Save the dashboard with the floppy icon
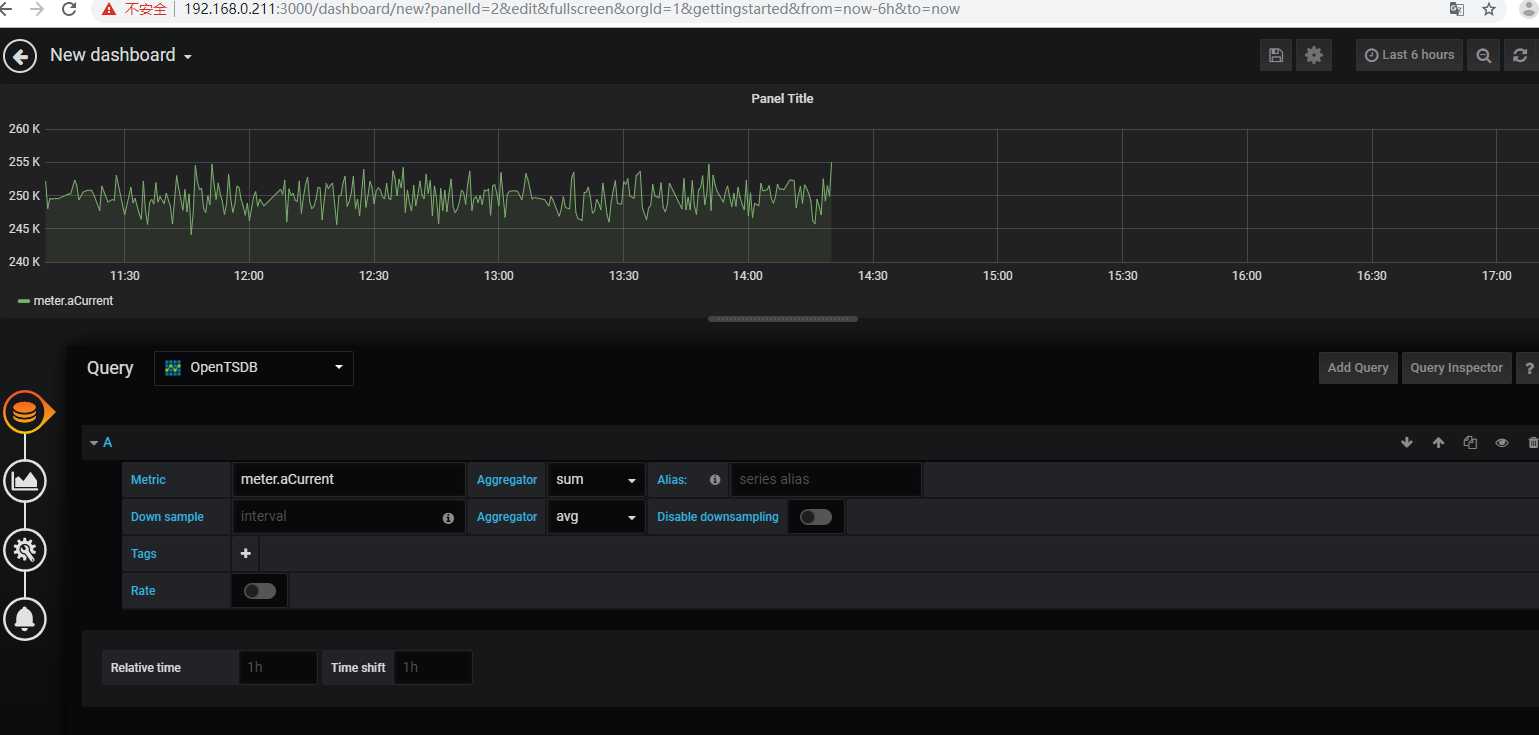This screenshot has width=1539, height=735. 1275,55
